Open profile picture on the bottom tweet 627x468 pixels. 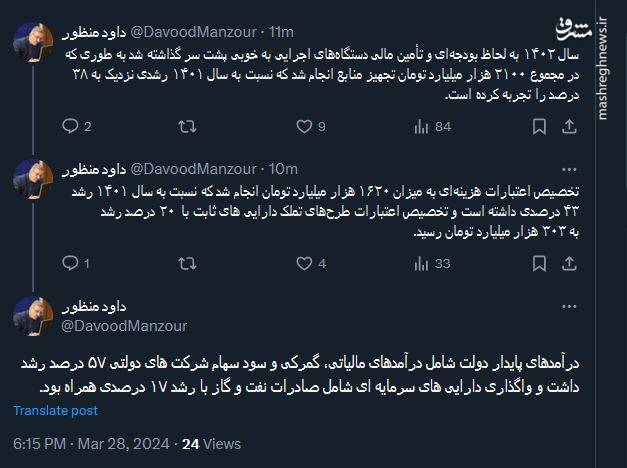click(x=33, y=315)
